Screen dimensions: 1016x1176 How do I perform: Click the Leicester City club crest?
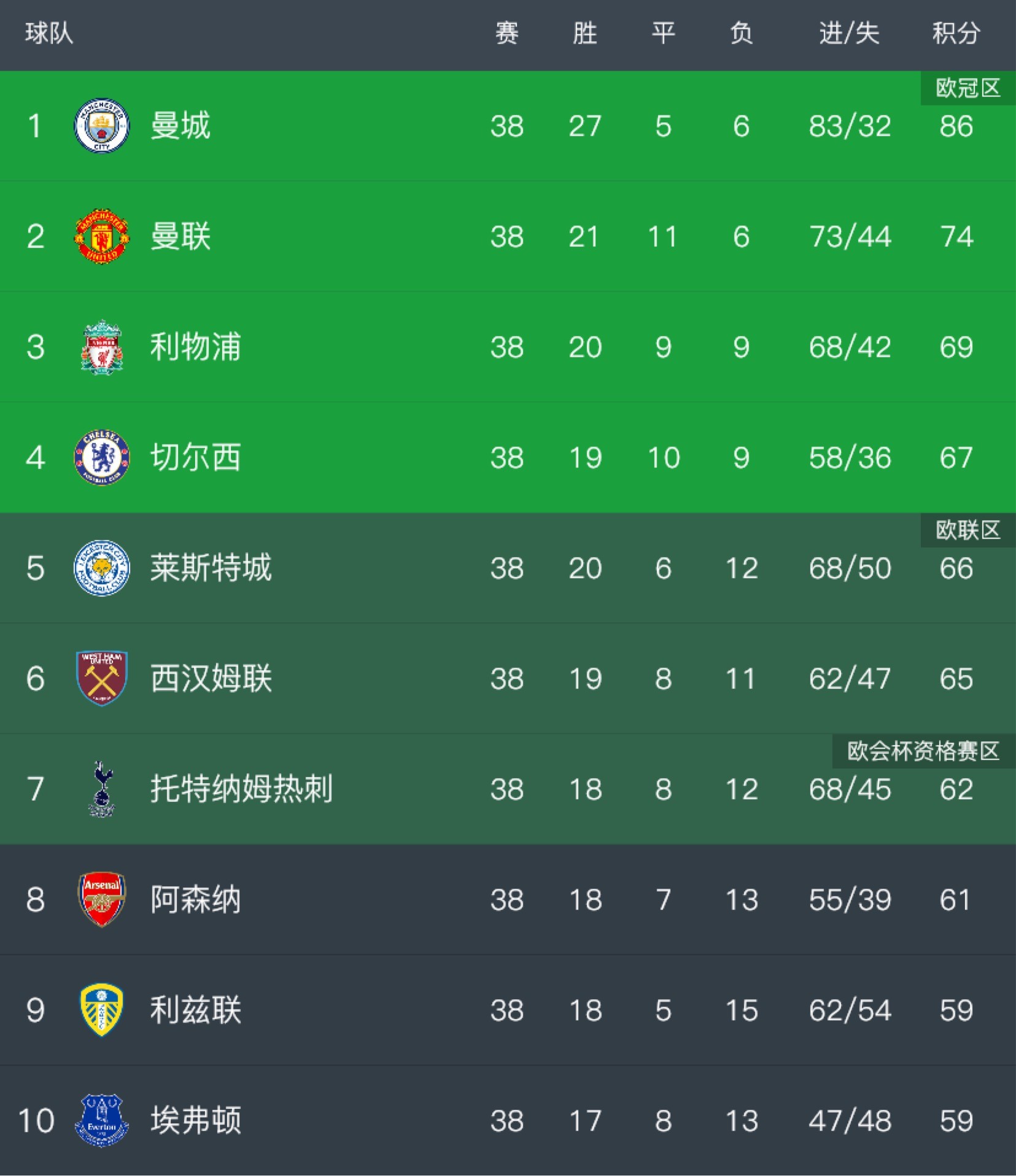click(x=101, y=568)
